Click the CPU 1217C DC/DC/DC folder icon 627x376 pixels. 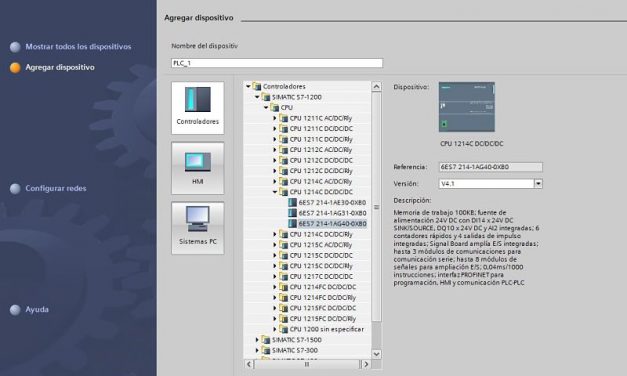click(x=284, y=276)
